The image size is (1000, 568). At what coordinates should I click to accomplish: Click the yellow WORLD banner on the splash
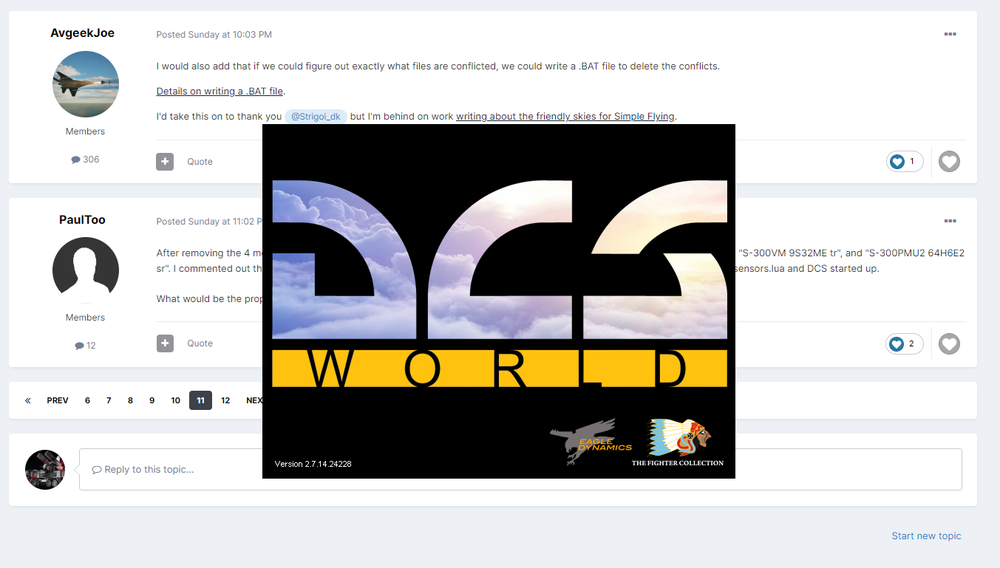click(499, 368)
